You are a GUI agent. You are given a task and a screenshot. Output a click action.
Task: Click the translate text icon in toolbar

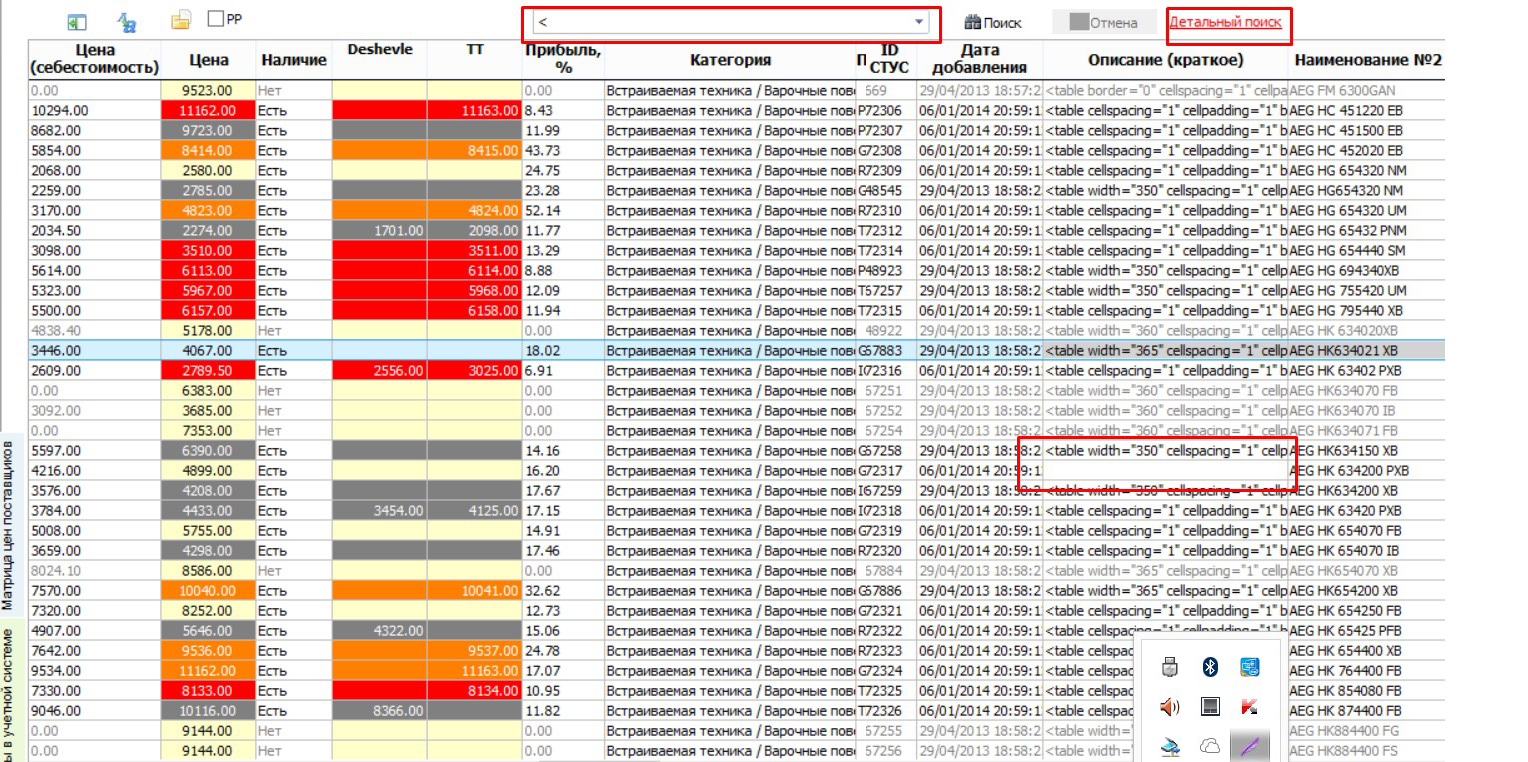coord(127,22)
